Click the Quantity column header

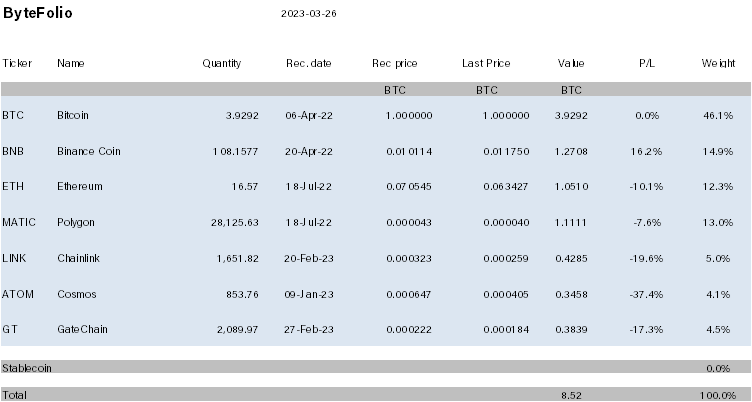coord(221,63)
